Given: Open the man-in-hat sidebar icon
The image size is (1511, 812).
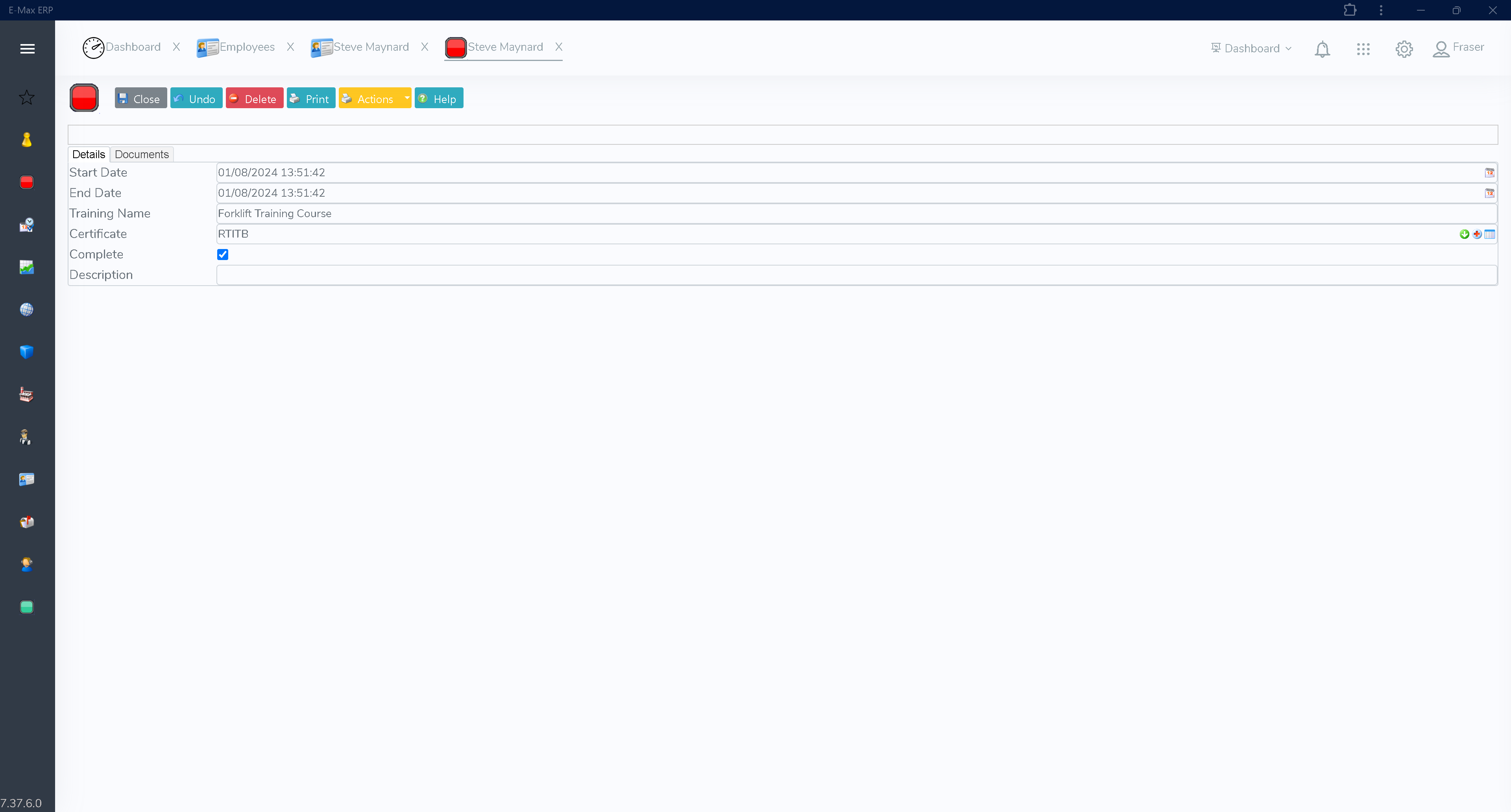Looking at the screenshot, I should coord(25,437).
